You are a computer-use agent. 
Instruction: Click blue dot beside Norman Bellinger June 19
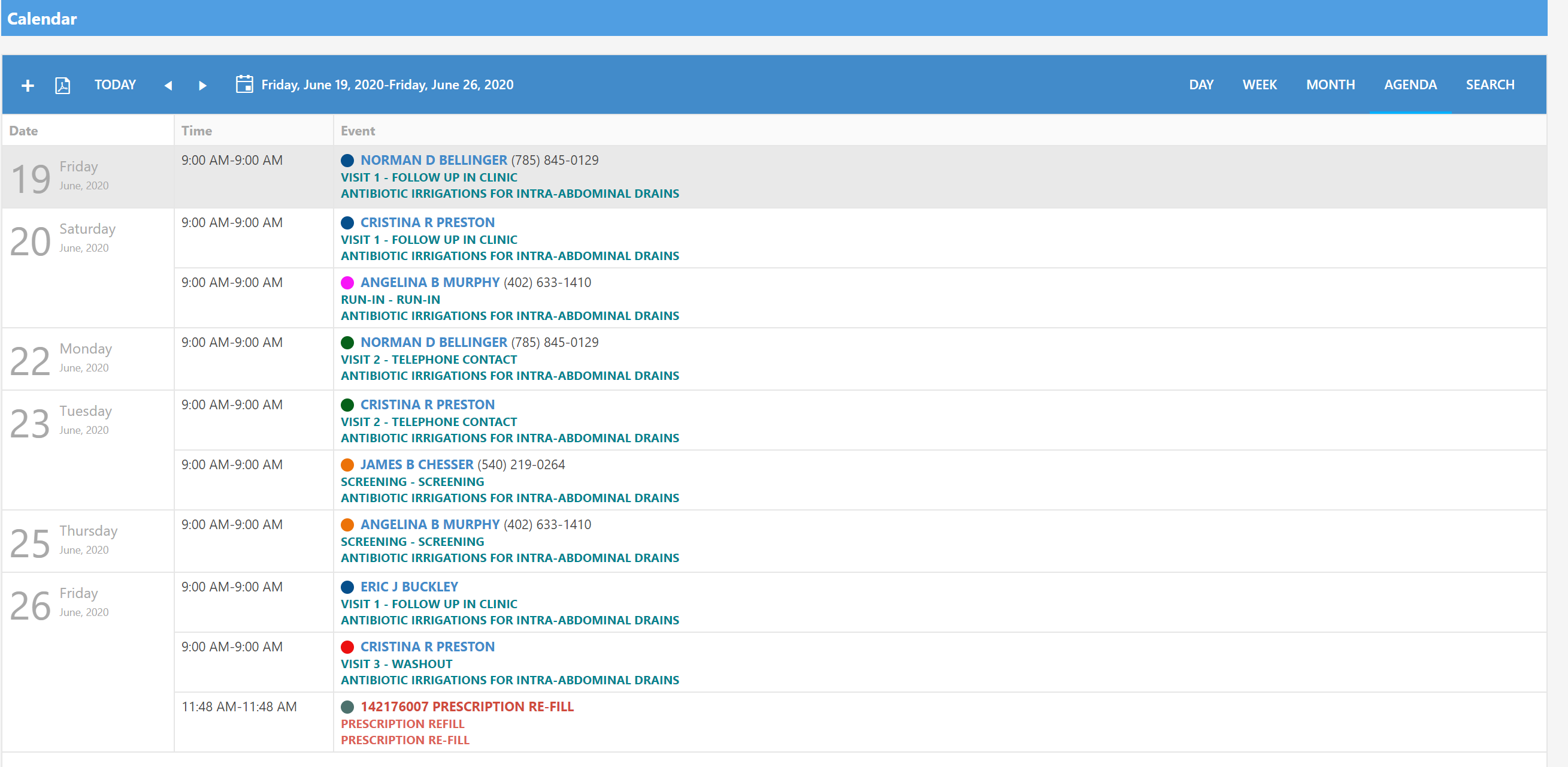347,161
